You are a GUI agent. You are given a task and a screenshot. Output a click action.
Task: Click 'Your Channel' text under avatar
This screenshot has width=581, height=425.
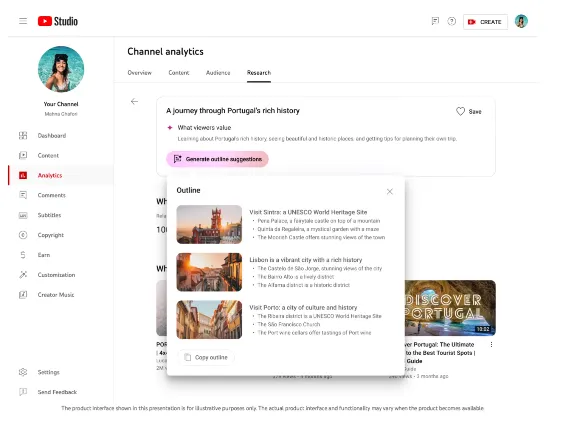click(61, 104)
